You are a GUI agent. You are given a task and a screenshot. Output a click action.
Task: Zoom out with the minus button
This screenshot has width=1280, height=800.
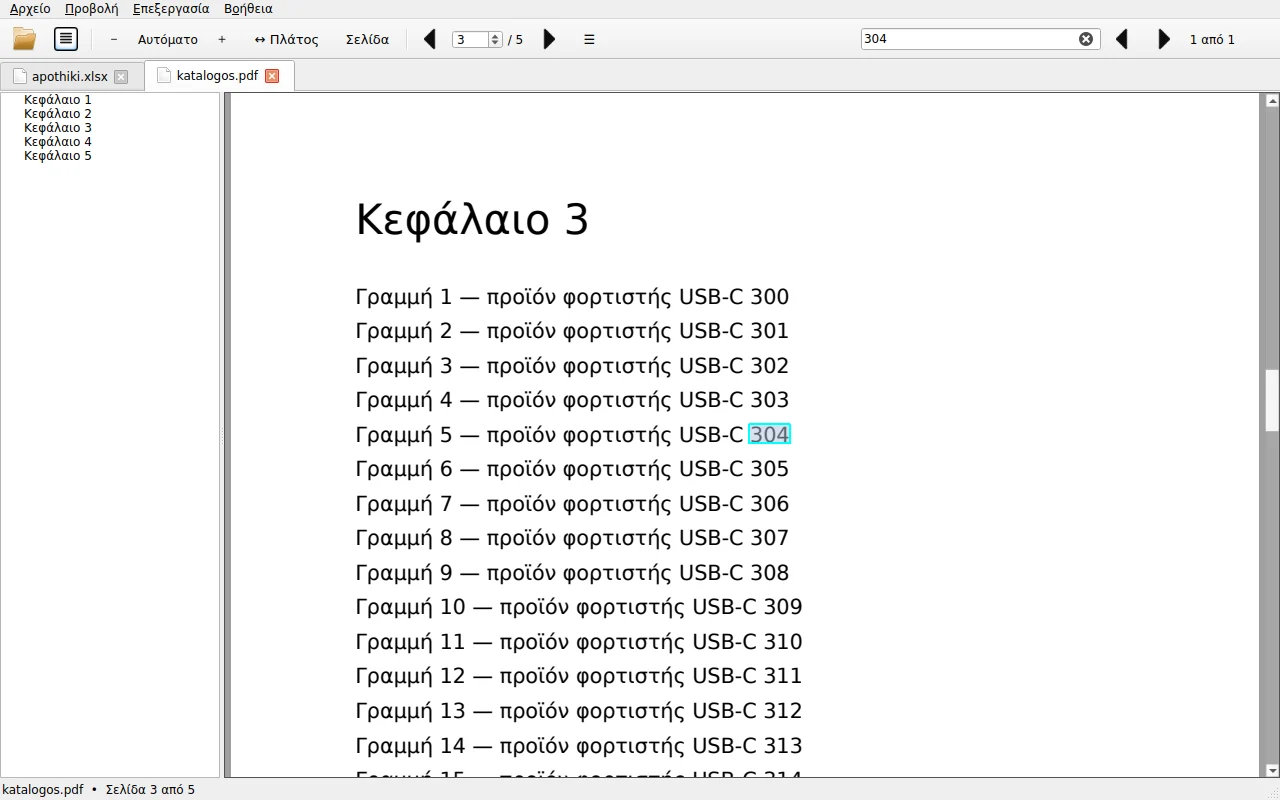click(x=114, y=39)
